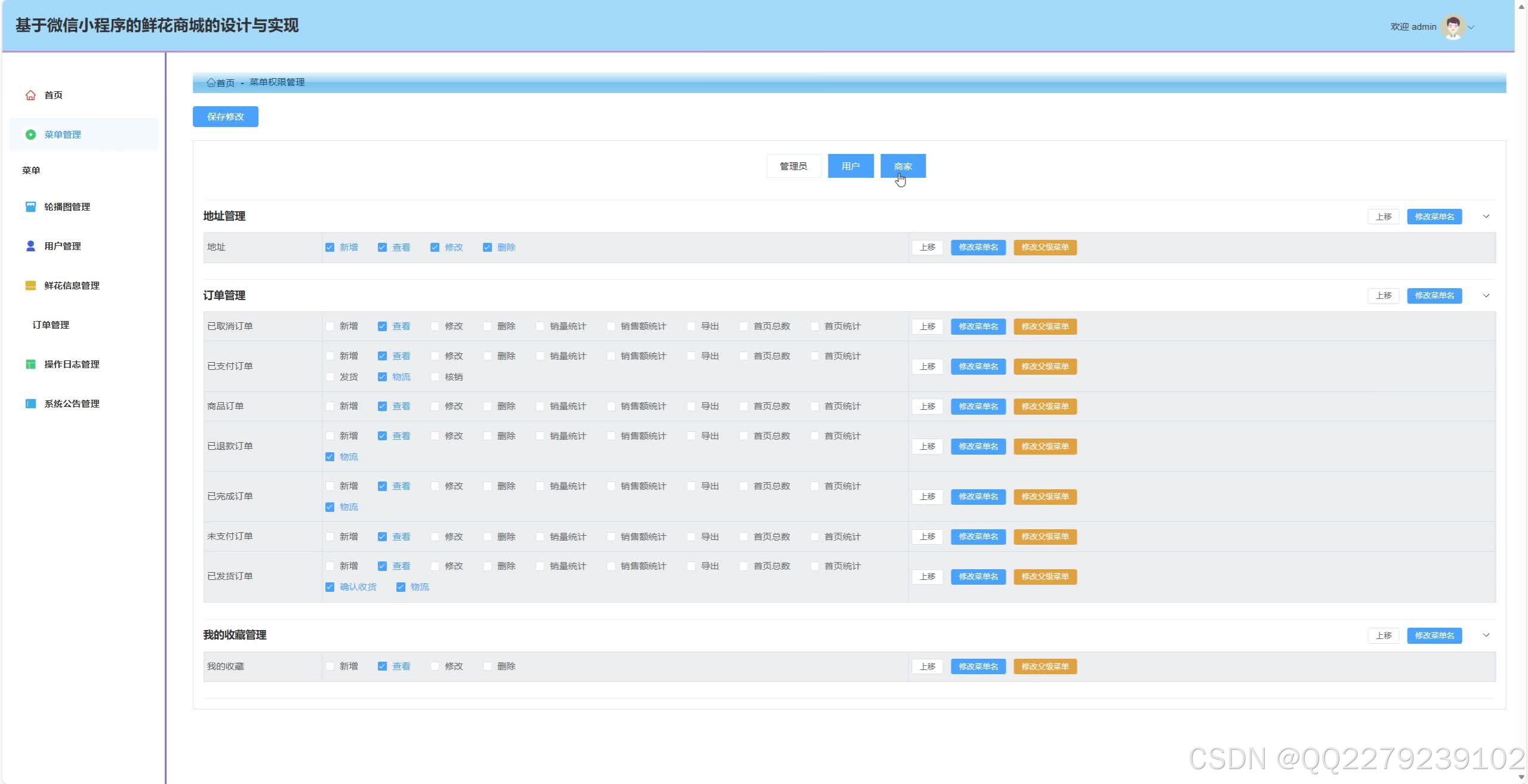Uncheck 删除 permission for 地址 row
This screenshot has height=784, width=1528.
pyautogui.click(x=487, y=248)
